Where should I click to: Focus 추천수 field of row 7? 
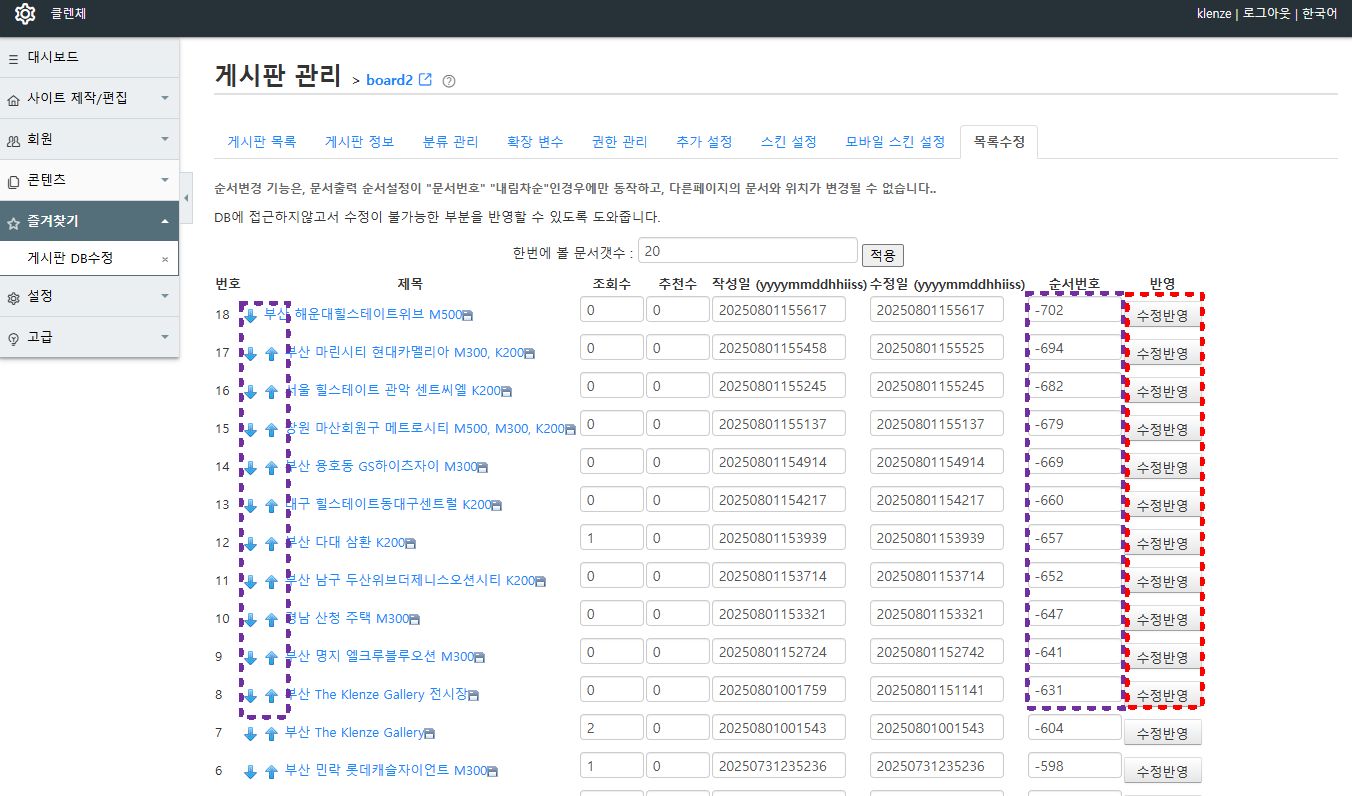(x=678, y=728)
